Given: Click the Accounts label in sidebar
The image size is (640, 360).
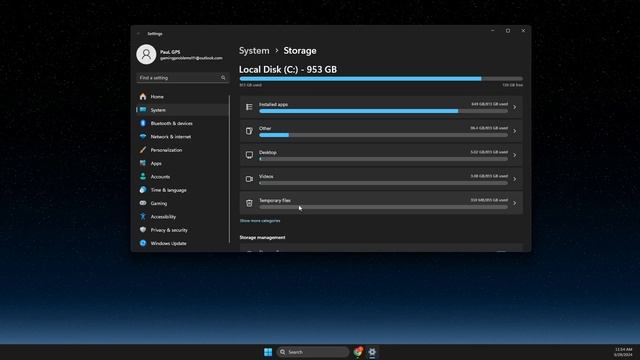Looking at the screenshot, I should point(160,177).
